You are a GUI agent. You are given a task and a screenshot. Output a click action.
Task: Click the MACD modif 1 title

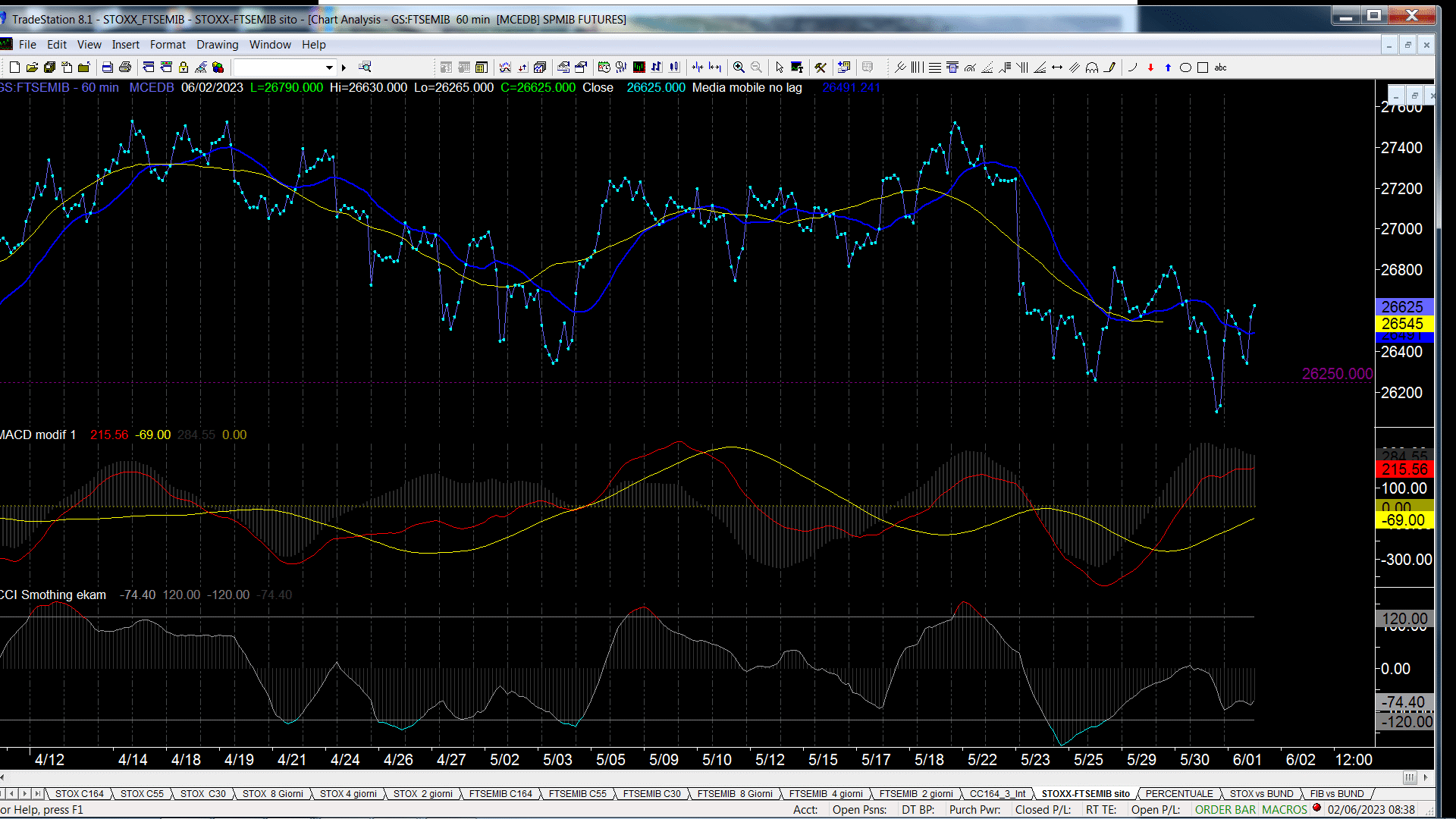click(38, 435)
